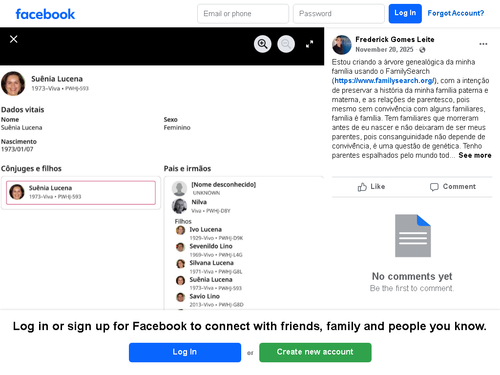Click the Like thumbs-up icon
Viewport: 500px width, 375px height.
362,187
